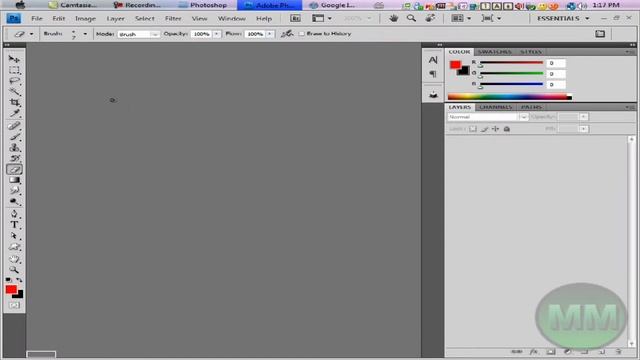
Task: Select the Clone Stamp tool
Action: pyautogui.click(x=14, y=147)
